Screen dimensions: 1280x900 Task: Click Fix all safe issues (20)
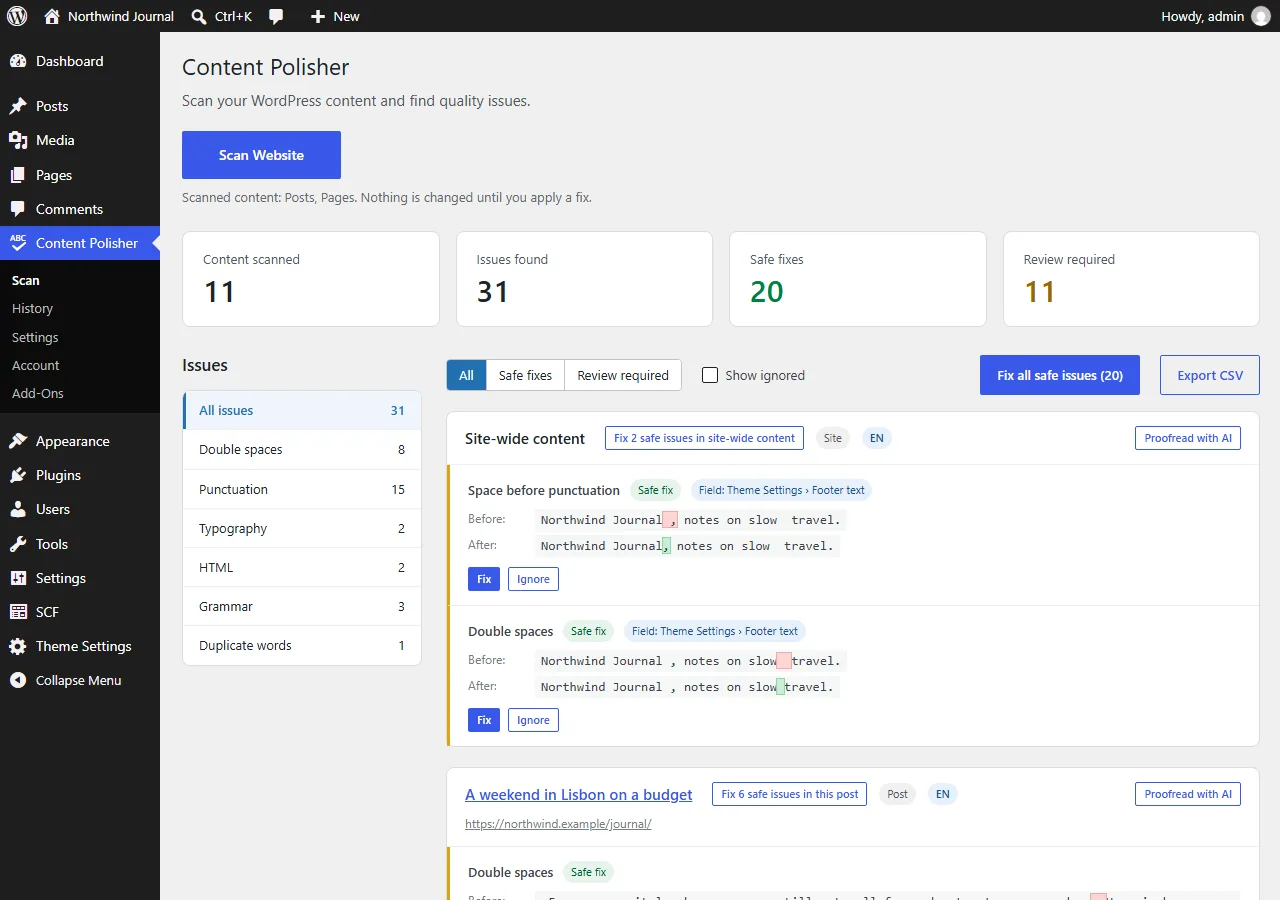click(x=1060, y=375)
